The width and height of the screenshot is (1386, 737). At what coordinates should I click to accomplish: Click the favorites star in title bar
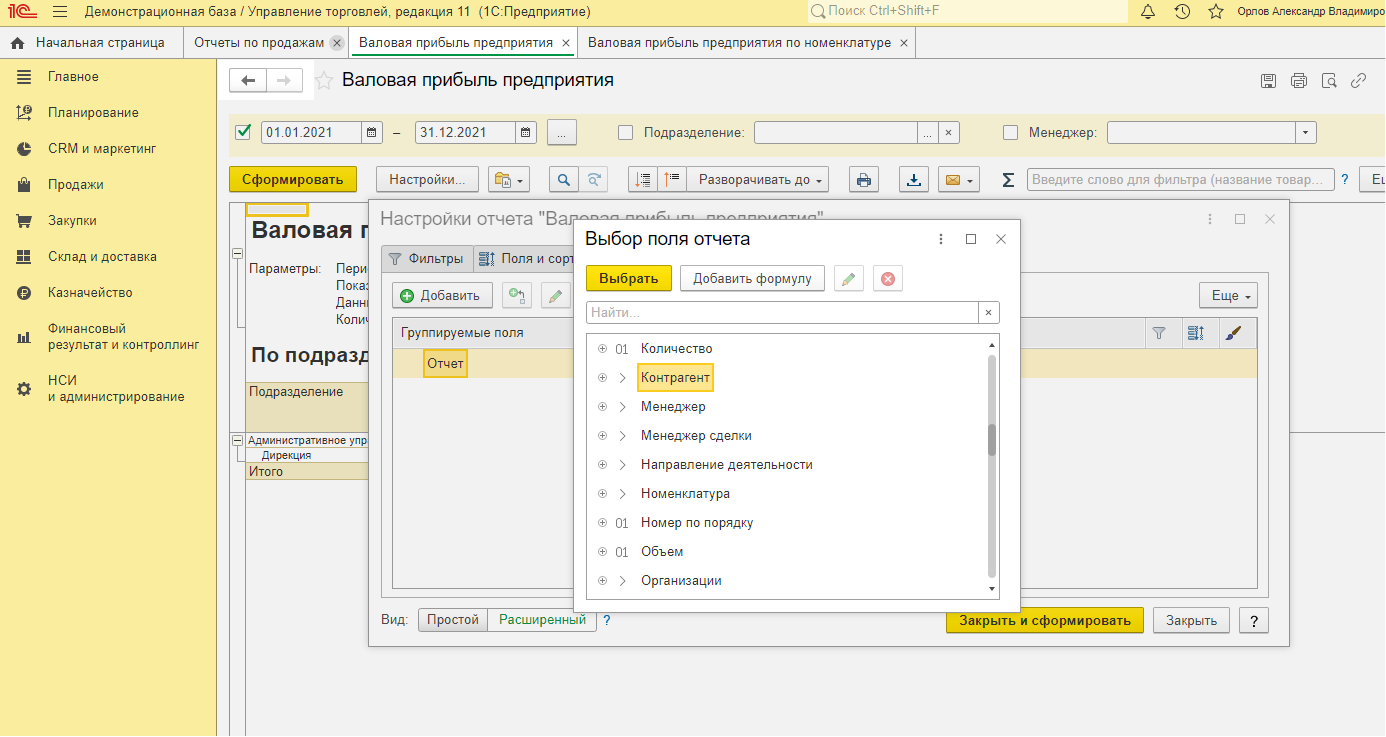coord(1216,12)
